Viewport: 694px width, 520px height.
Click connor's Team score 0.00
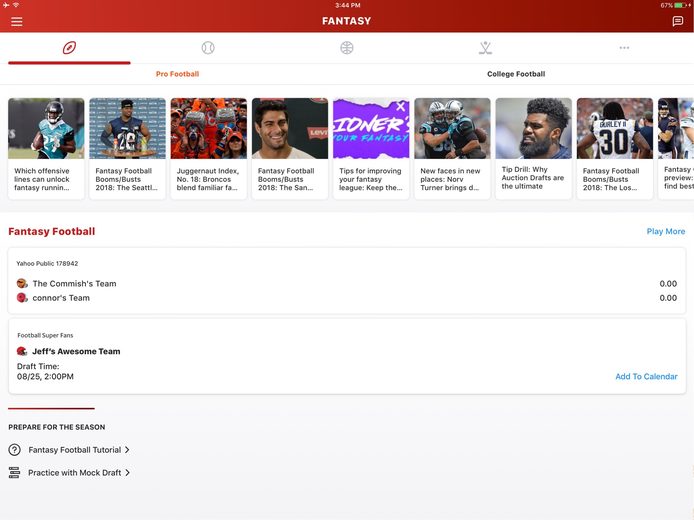coord(668,298)
